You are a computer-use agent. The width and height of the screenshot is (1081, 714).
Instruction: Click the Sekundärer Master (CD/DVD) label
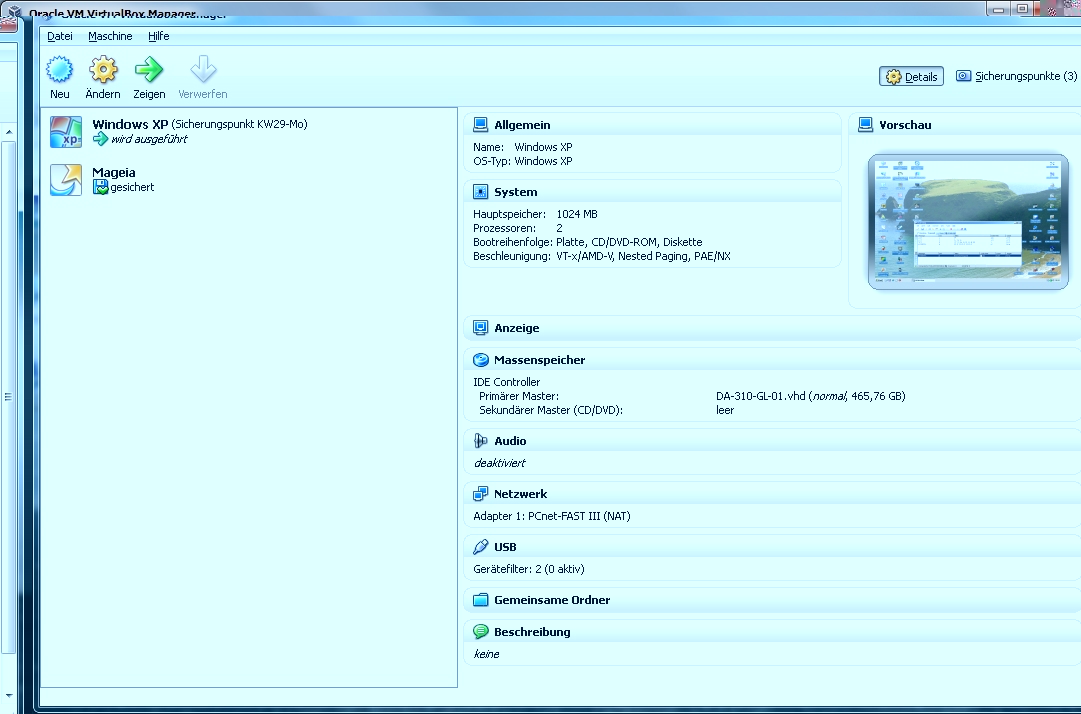click(x=551, y=410)
